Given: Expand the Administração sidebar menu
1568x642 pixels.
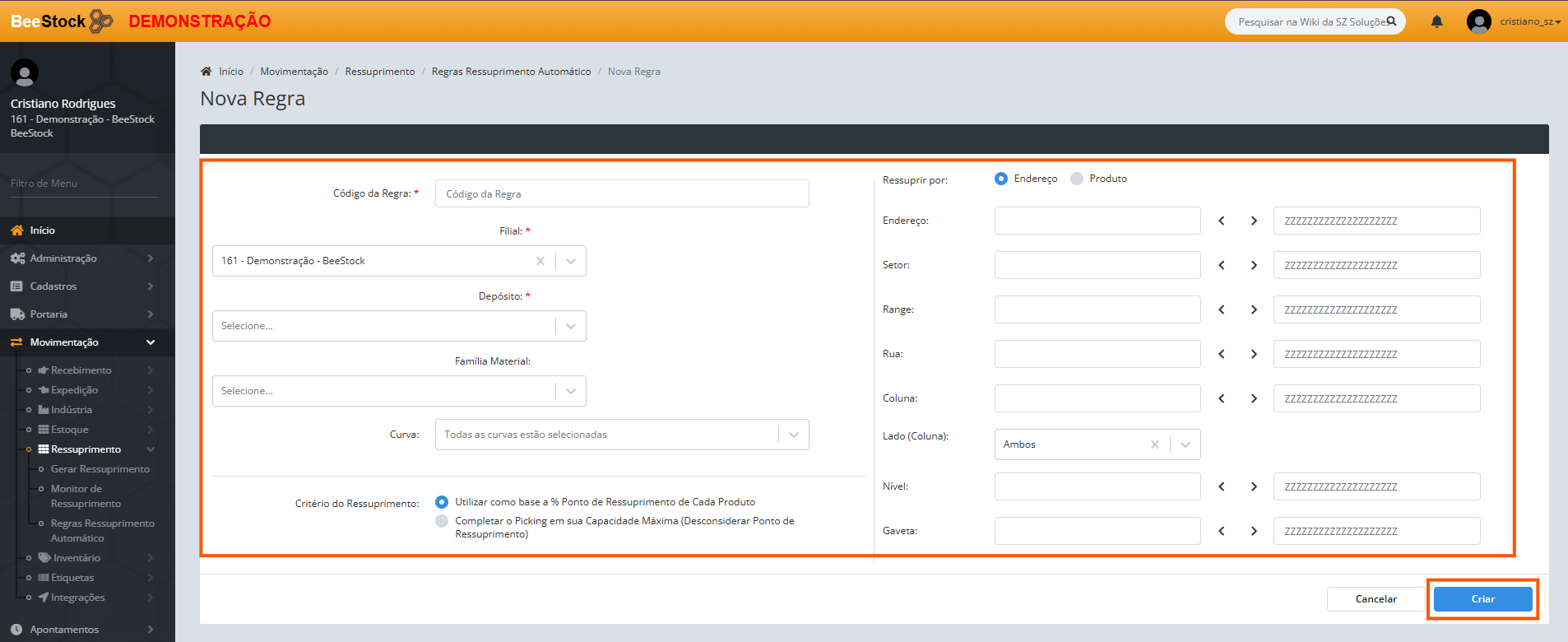Looking at the screenshot, I should 63,258.
